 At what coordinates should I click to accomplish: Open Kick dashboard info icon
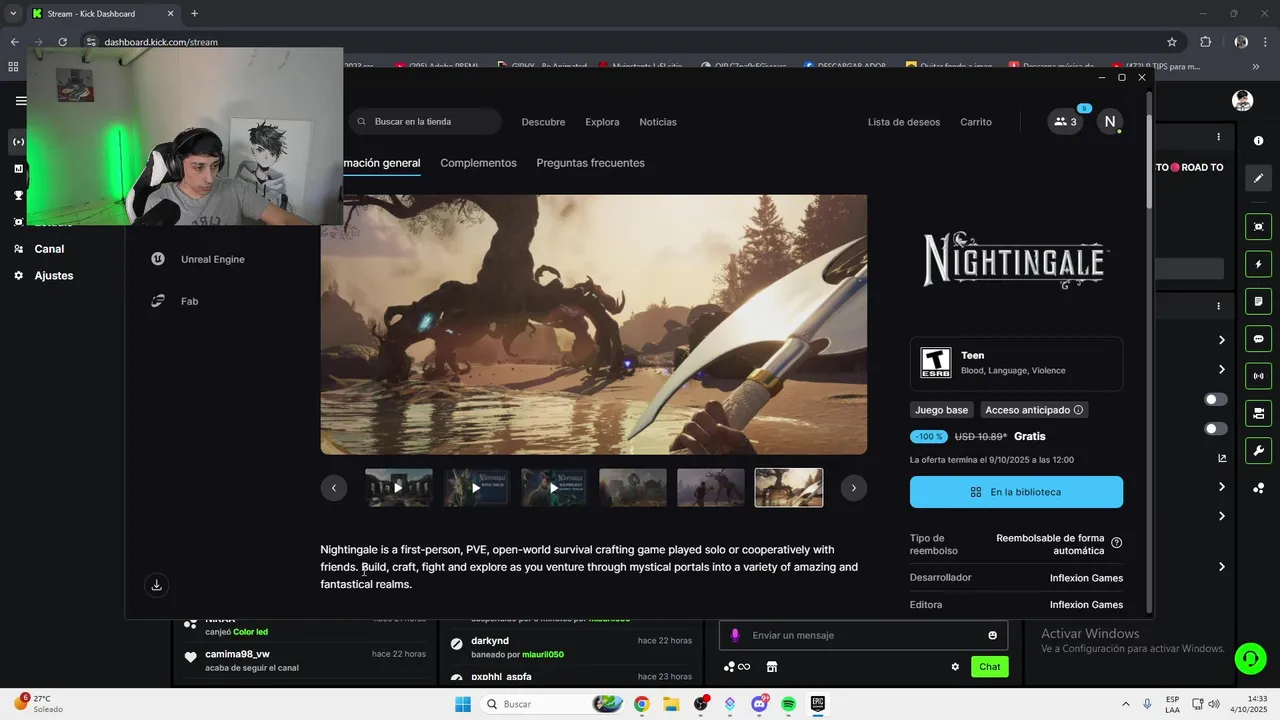(x=1259, y=141)
